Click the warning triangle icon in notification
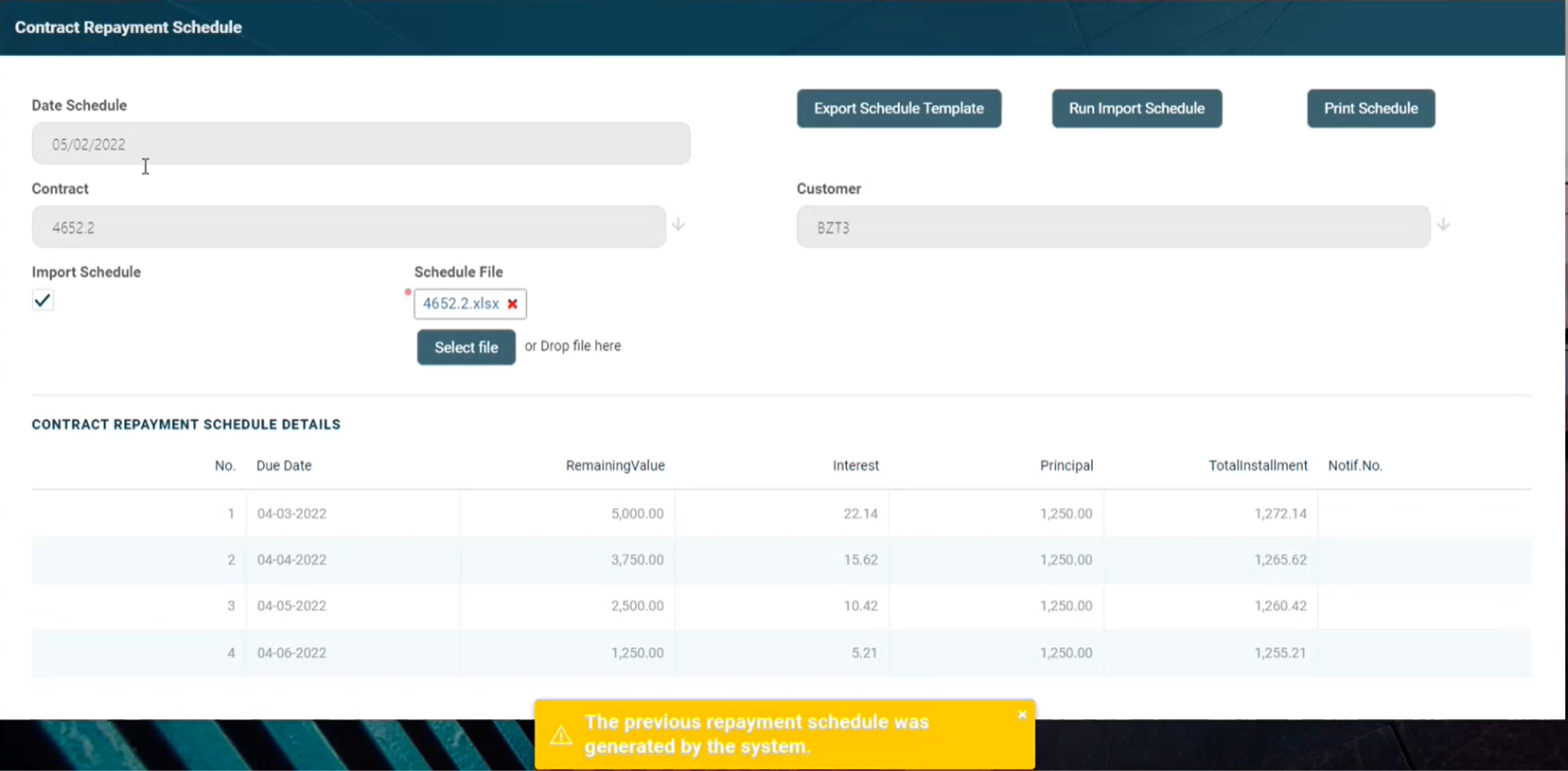This screenshot has width=1568, height=771. tap(561, 735)
